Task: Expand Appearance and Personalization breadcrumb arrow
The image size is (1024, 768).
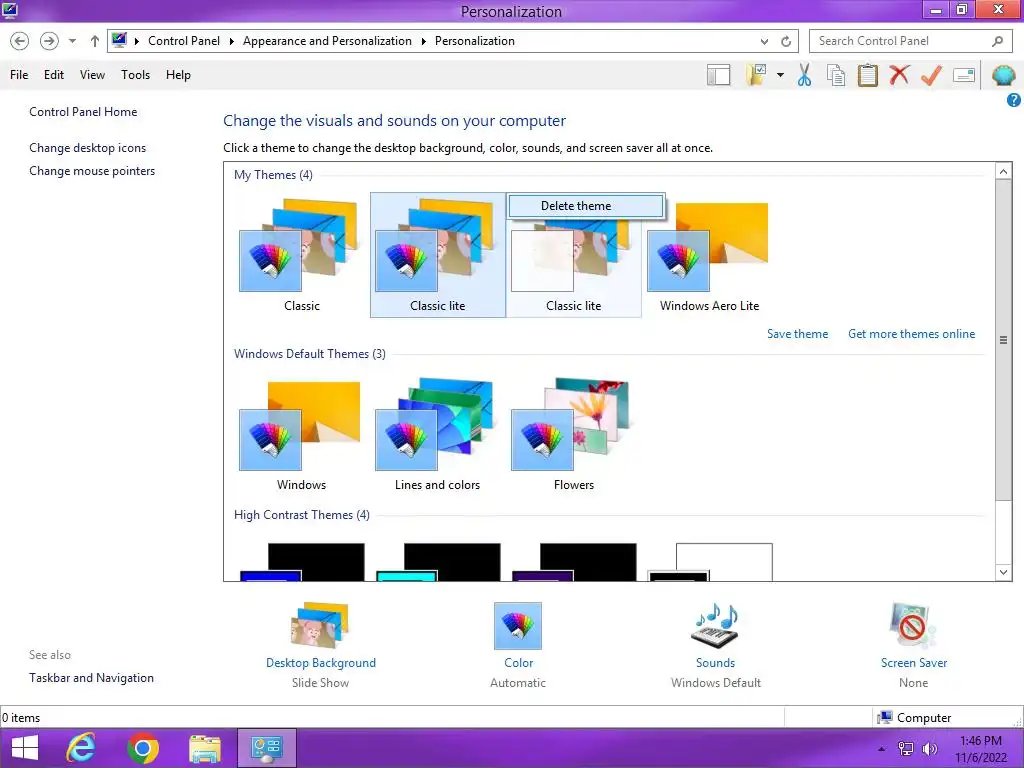Action: 423,41
